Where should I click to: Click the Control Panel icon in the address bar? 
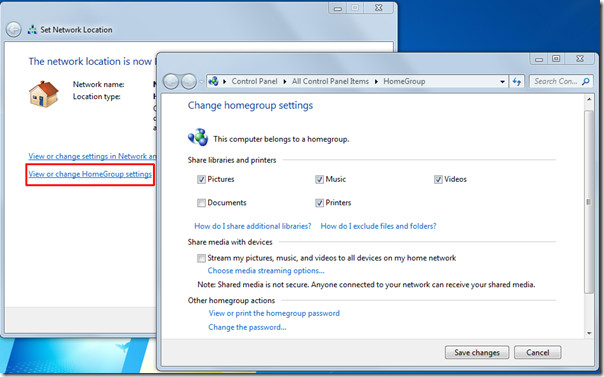point(213,81)
